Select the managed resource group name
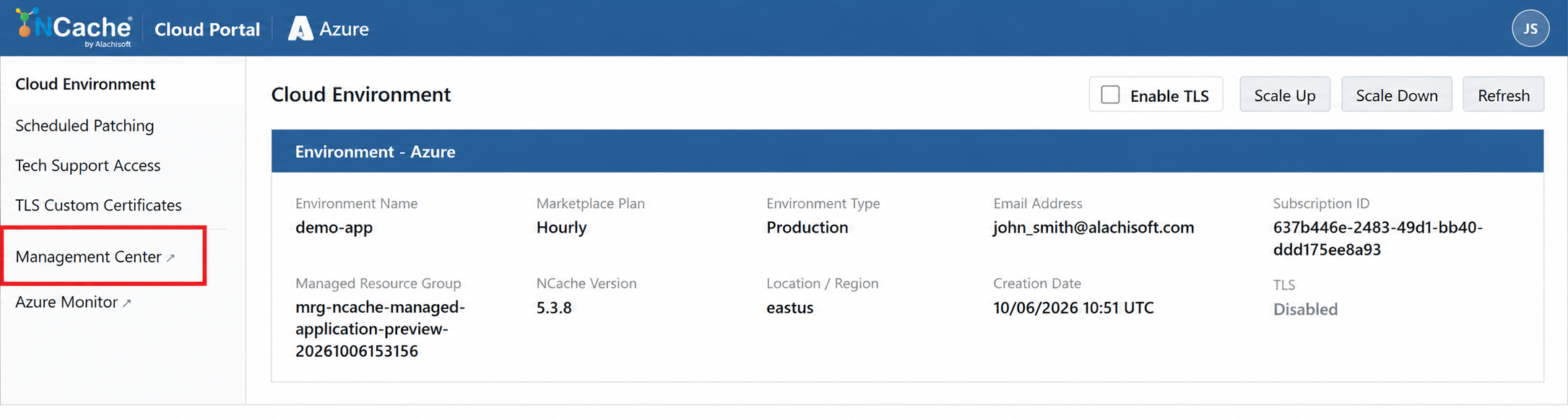The height and width of the screenshot is (419, 1568). pos(380,329)
